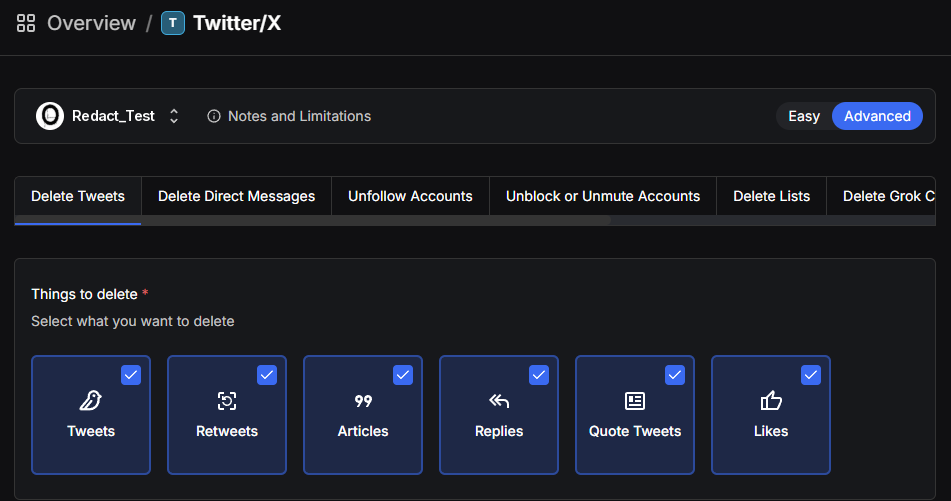Viewport: 951px width, 501px height.
Task: Switch to Easy mode
Action: (804, 116)
